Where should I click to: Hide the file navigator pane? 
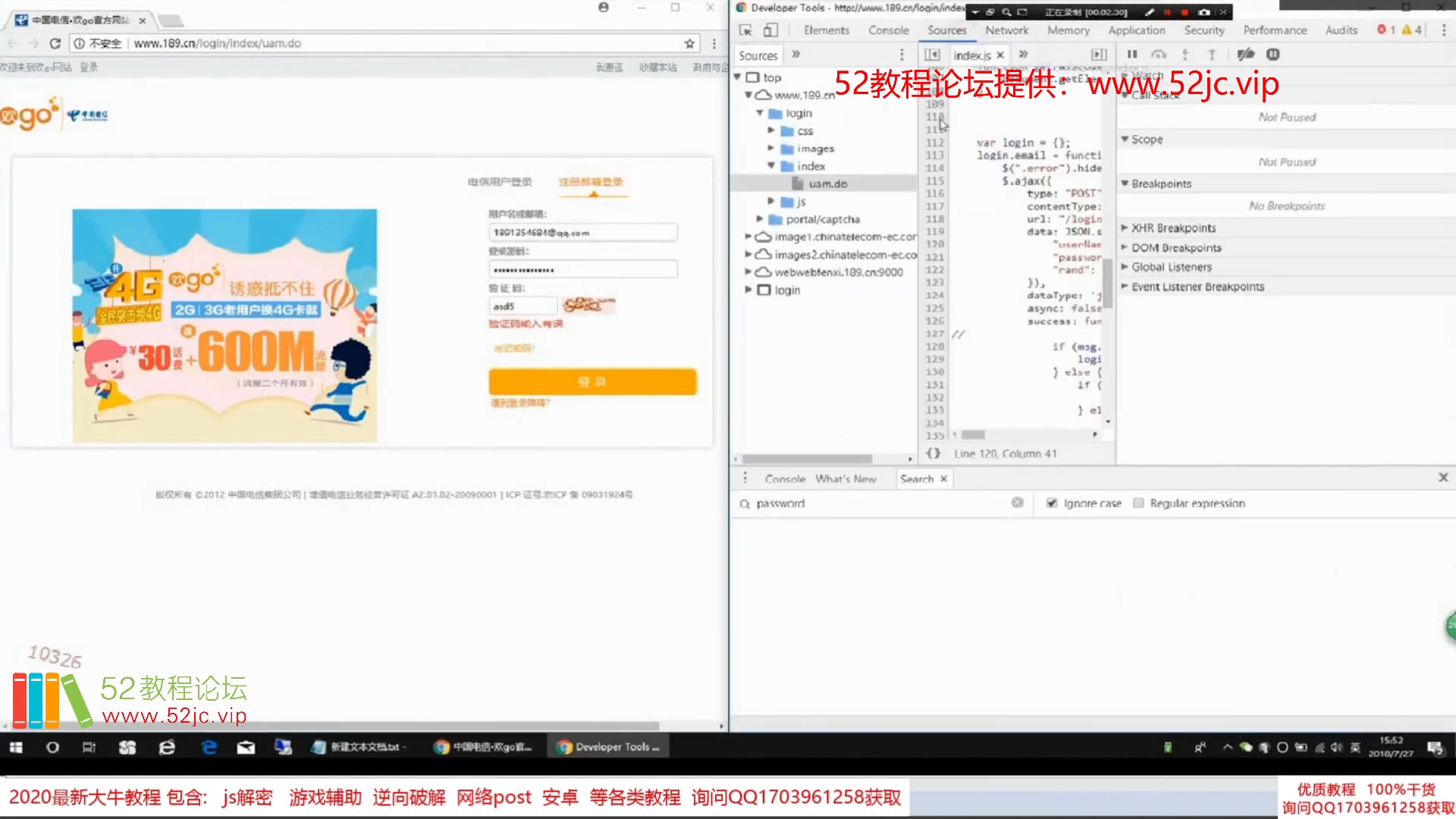pyautogui.click(x=932, y=55)
